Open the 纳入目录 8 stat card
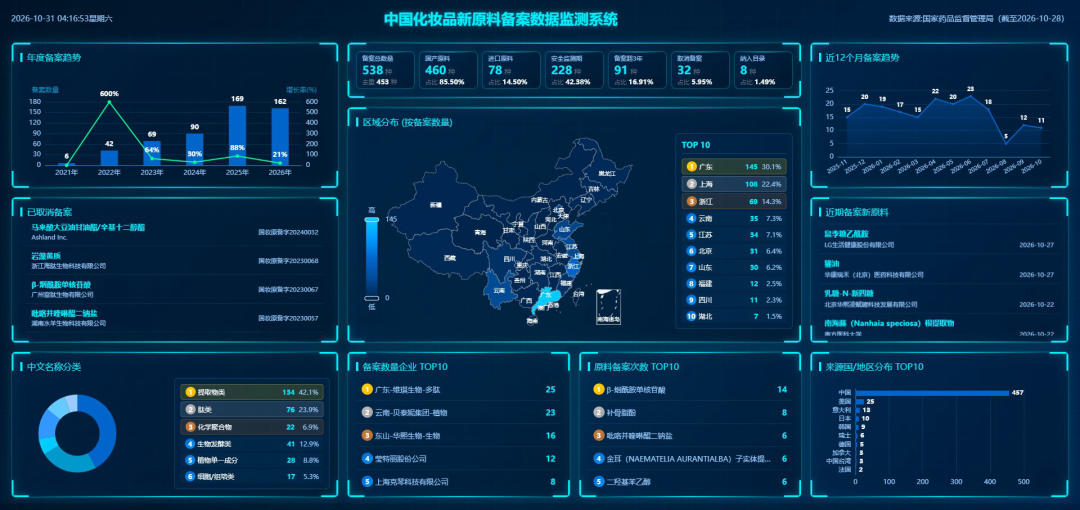 pyautogui.click(x=762, y=70)
